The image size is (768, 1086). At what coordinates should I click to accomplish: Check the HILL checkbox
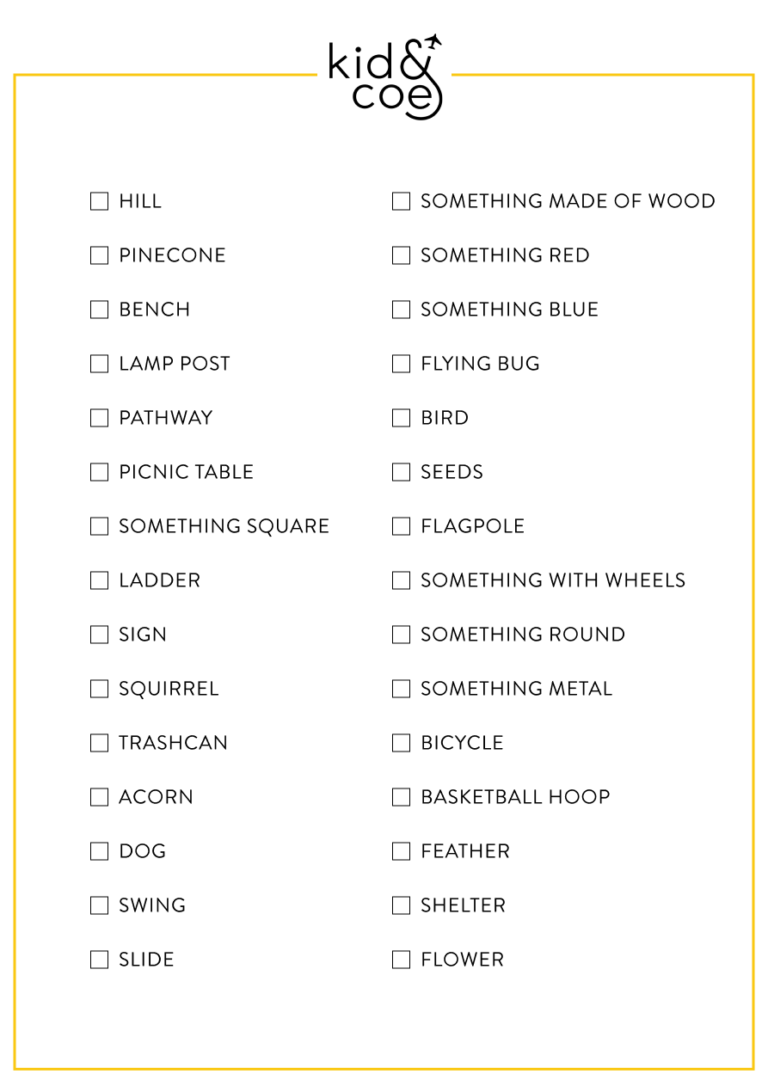pos(99,201)
